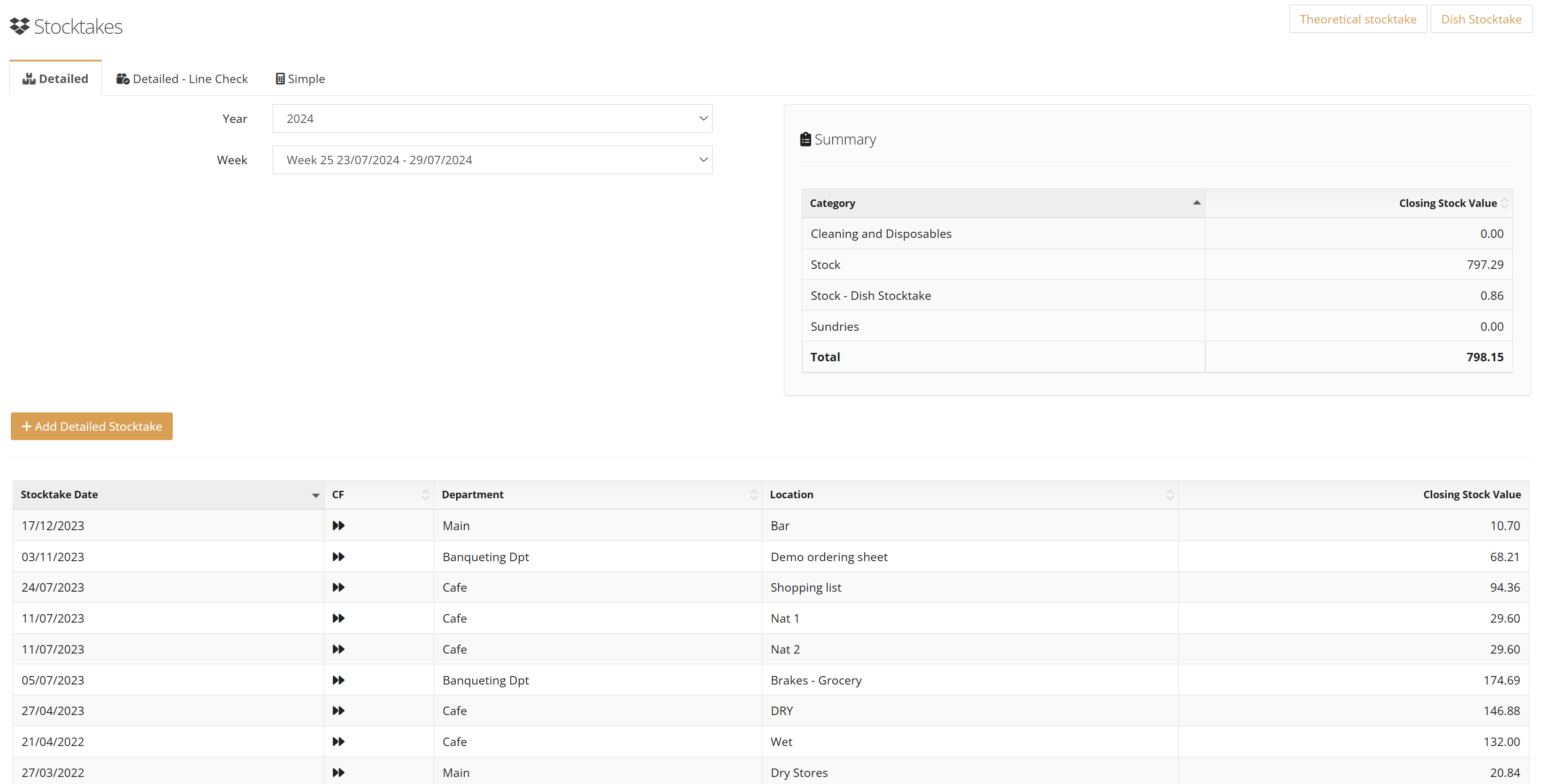Image resolution: width=1542 pixels, height=784 pixels.
Task: Switch to Detailed - Line Check tab
Action: coord(182,78)
